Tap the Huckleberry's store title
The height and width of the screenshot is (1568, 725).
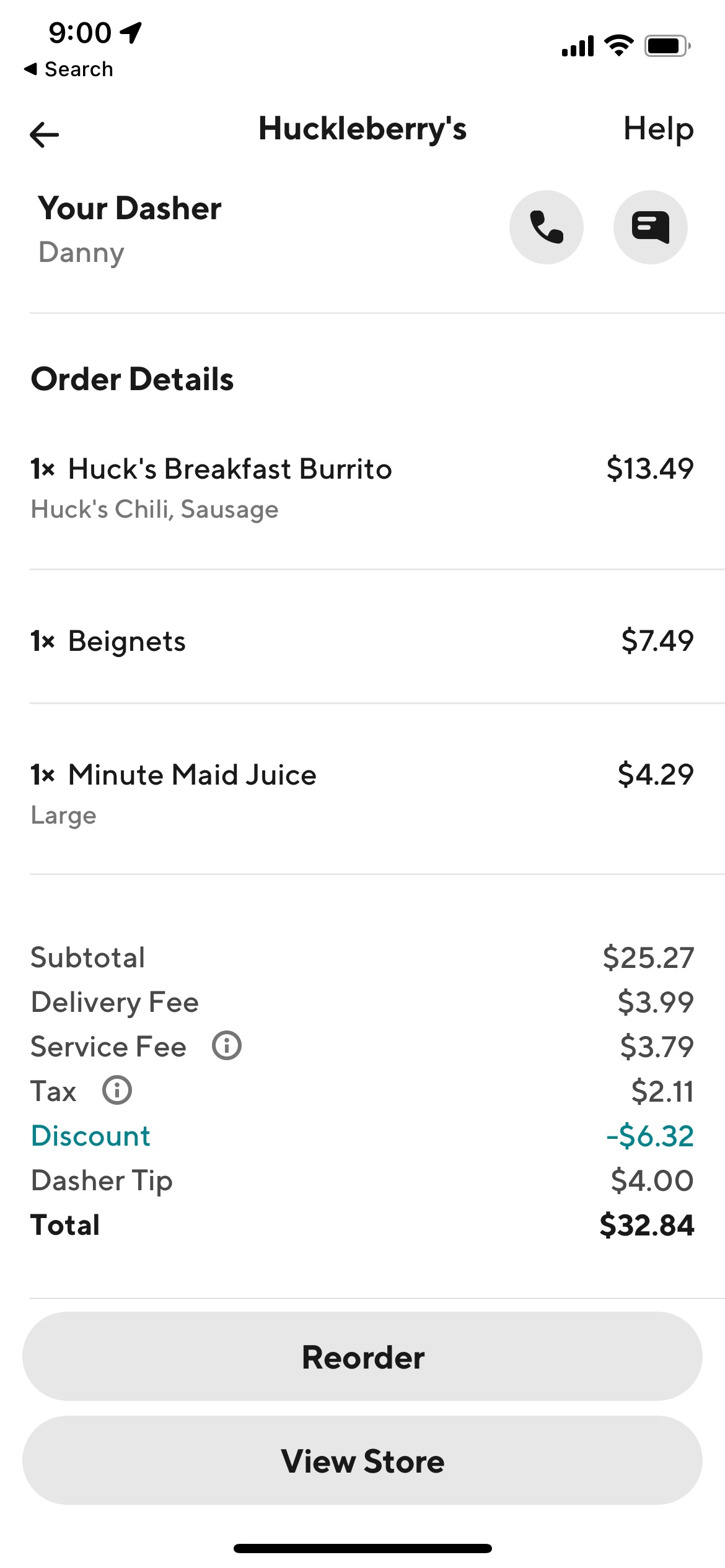[x=362, y=129]
